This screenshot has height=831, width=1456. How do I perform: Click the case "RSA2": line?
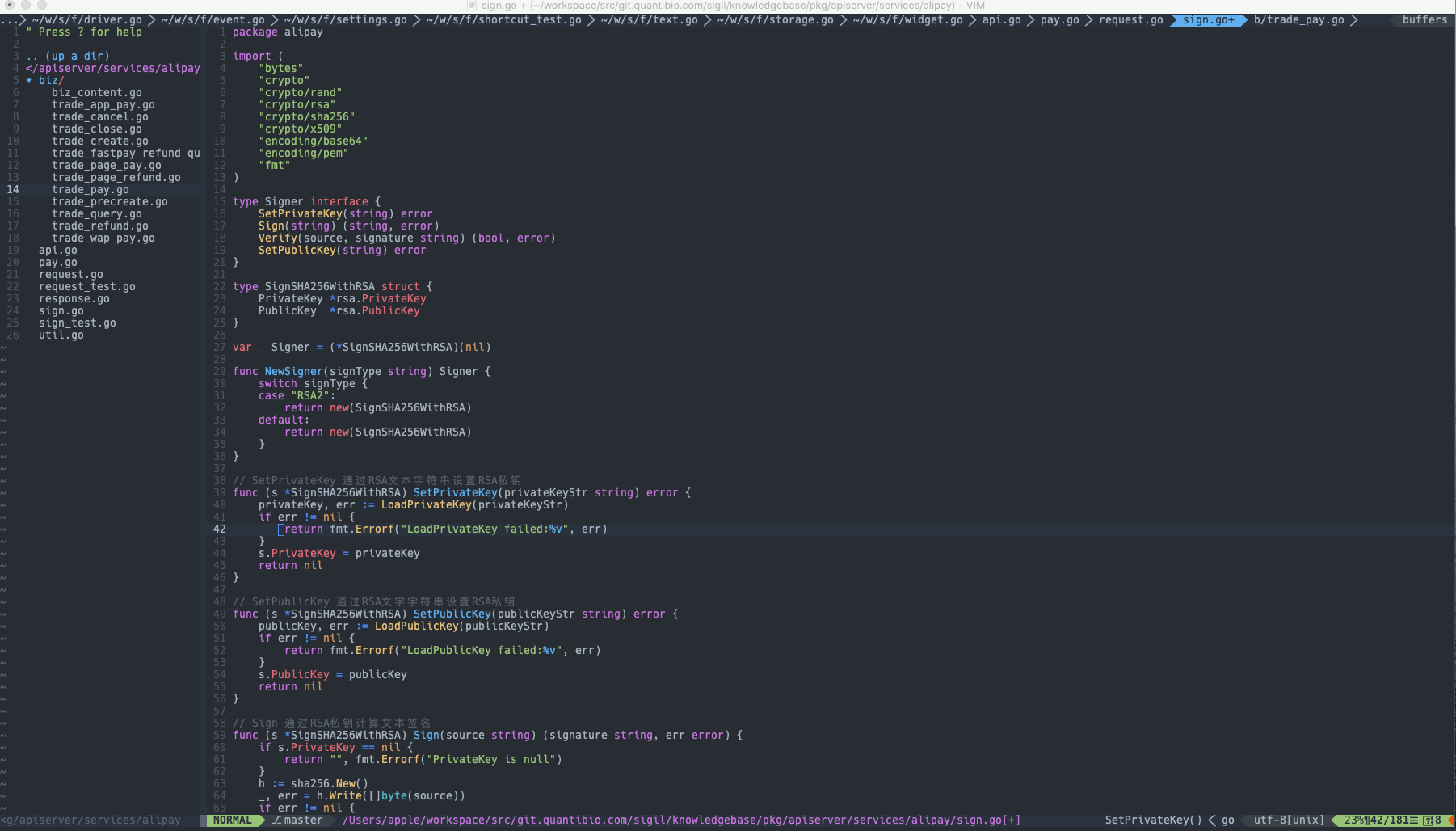pos(297,395)
